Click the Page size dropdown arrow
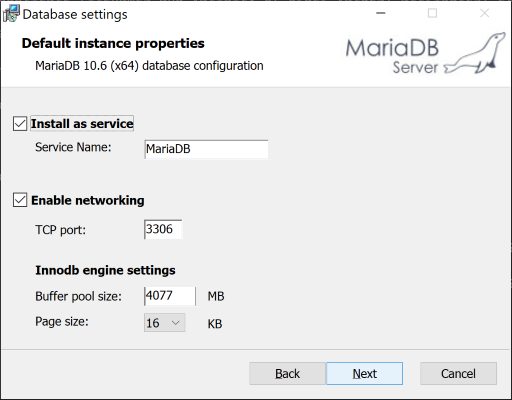Viewport: 512px width, 400px height. (x=176, y=323)
